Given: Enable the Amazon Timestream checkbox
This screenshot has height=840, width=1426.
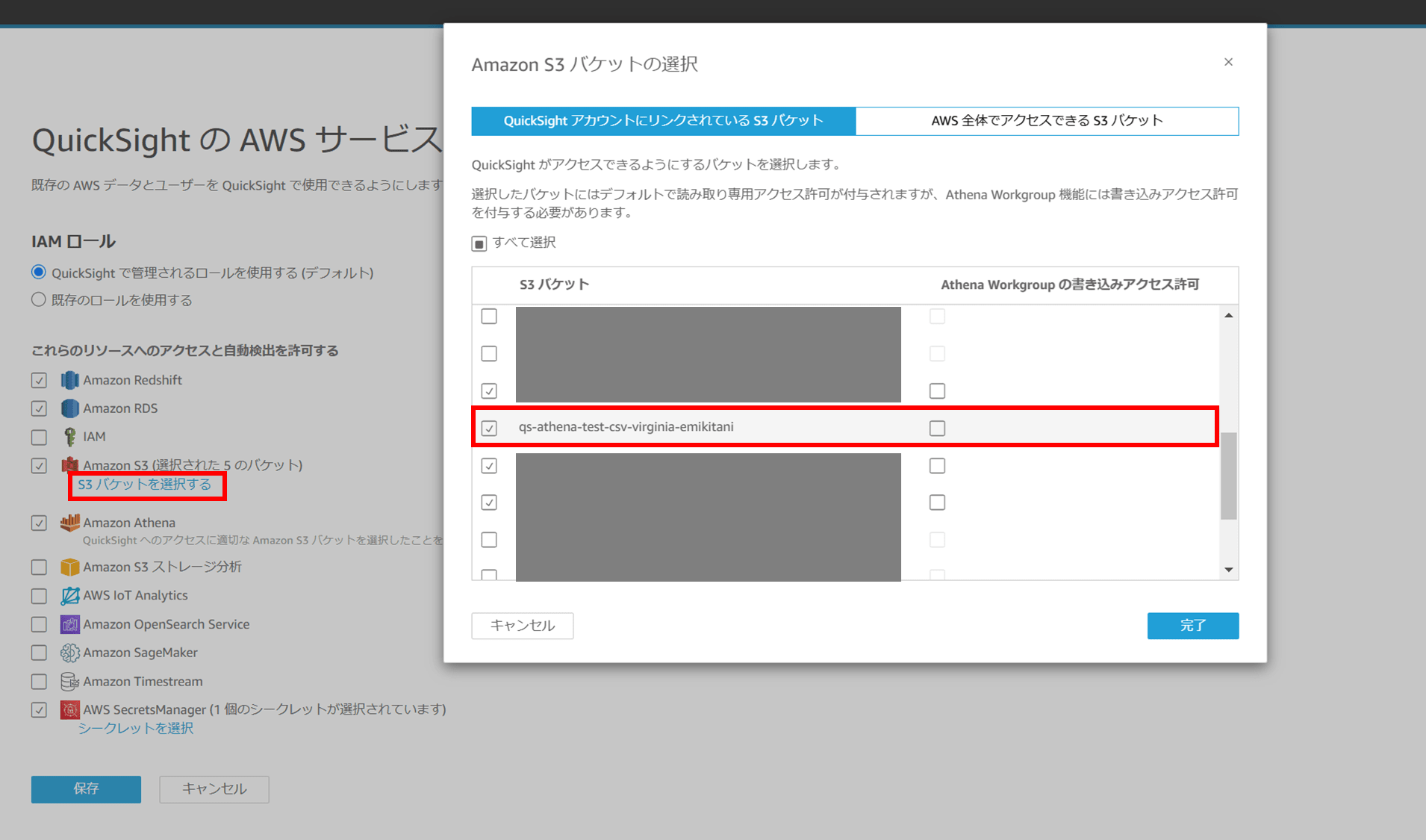Looking at the screenshot, I should (39, 682).
